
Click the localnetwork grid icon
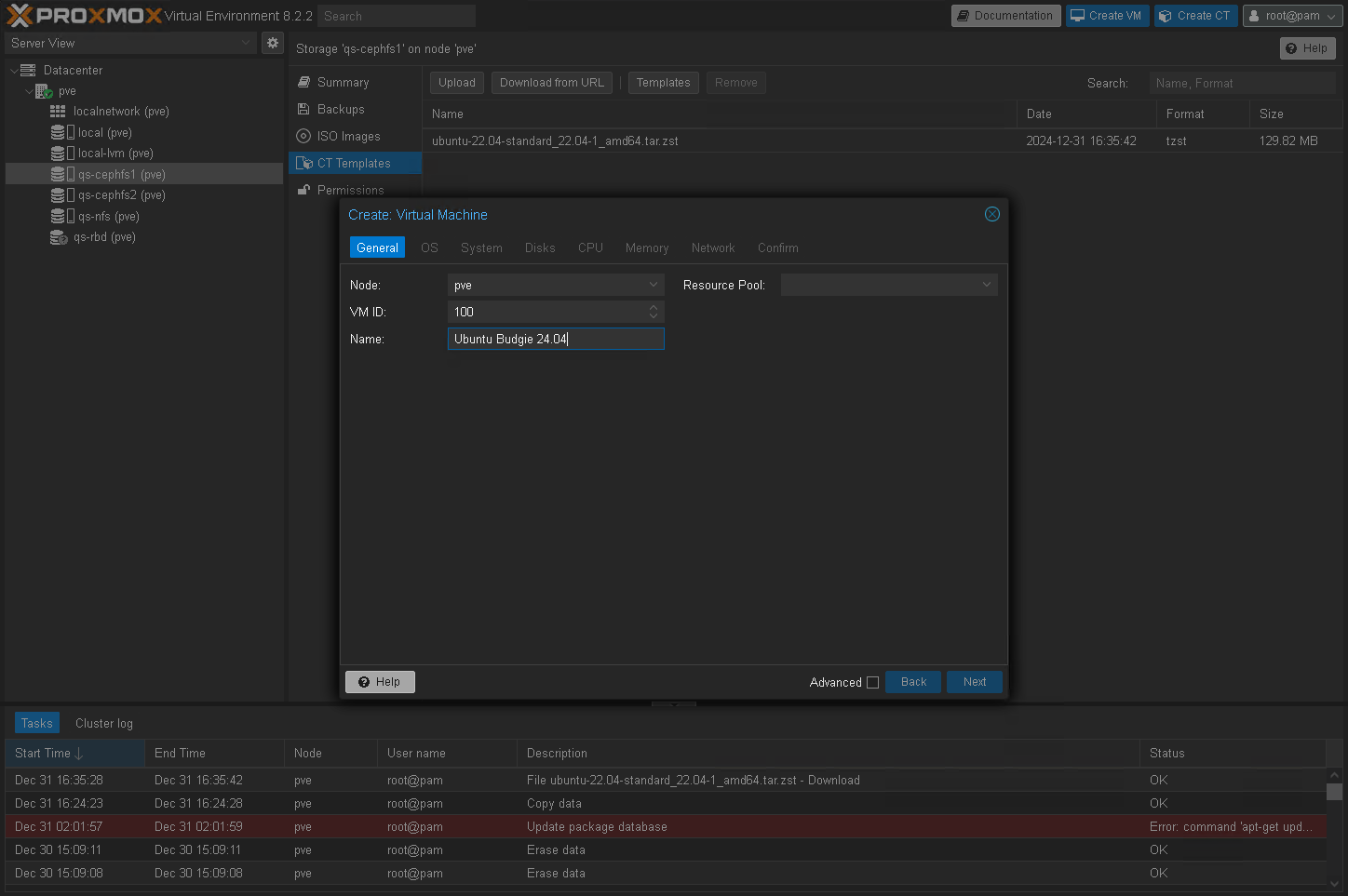58,112
